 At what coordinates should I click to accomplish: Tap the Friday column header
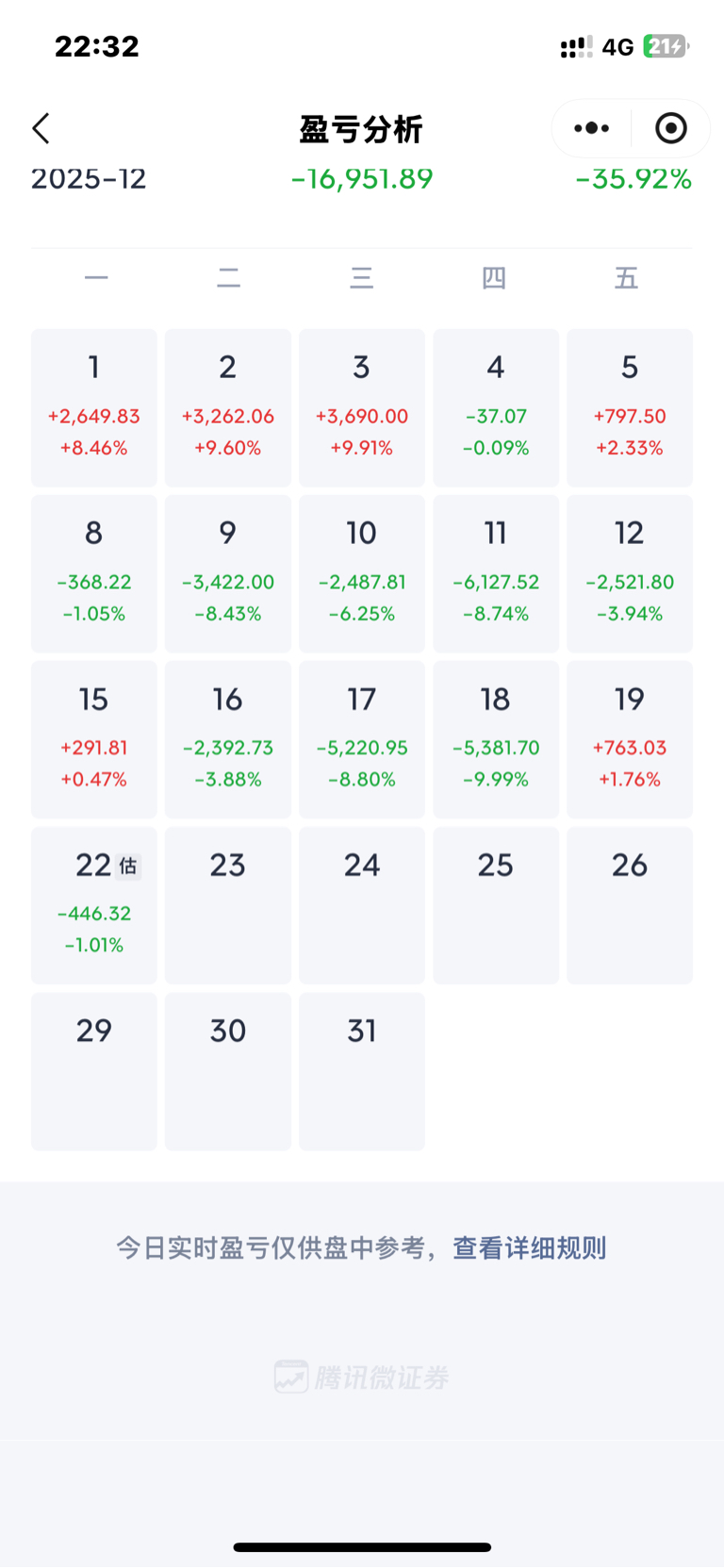click(627, 278)
